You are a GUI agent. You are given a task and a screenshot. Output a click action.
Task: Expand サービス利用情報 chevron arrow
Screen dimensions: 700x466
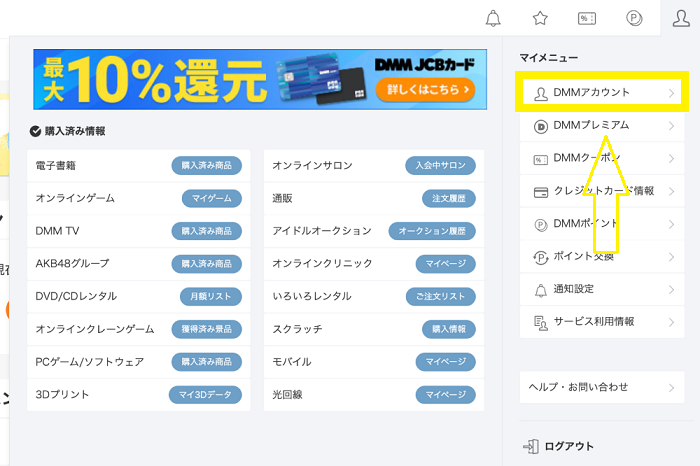(x=671, y=322)
